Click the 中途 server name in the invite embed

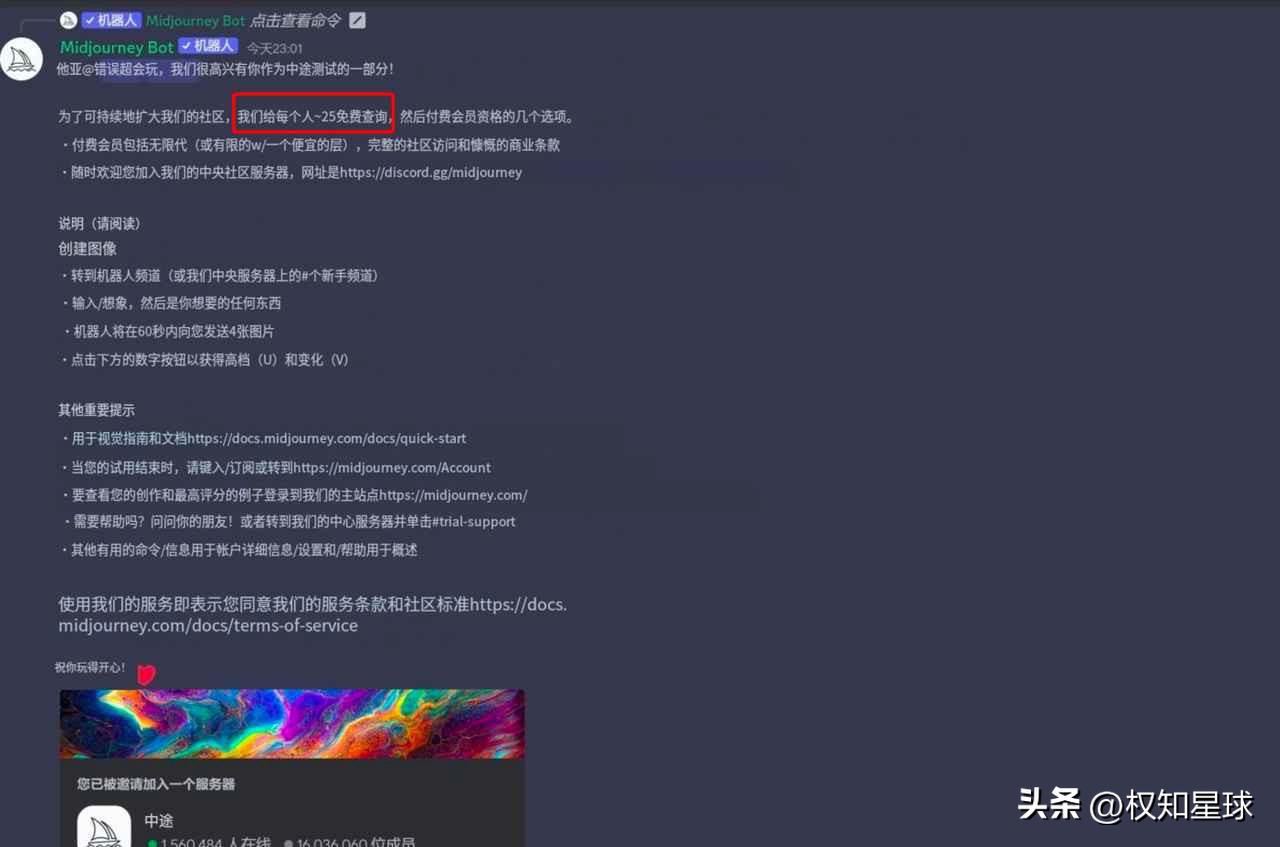coord(158,820)
